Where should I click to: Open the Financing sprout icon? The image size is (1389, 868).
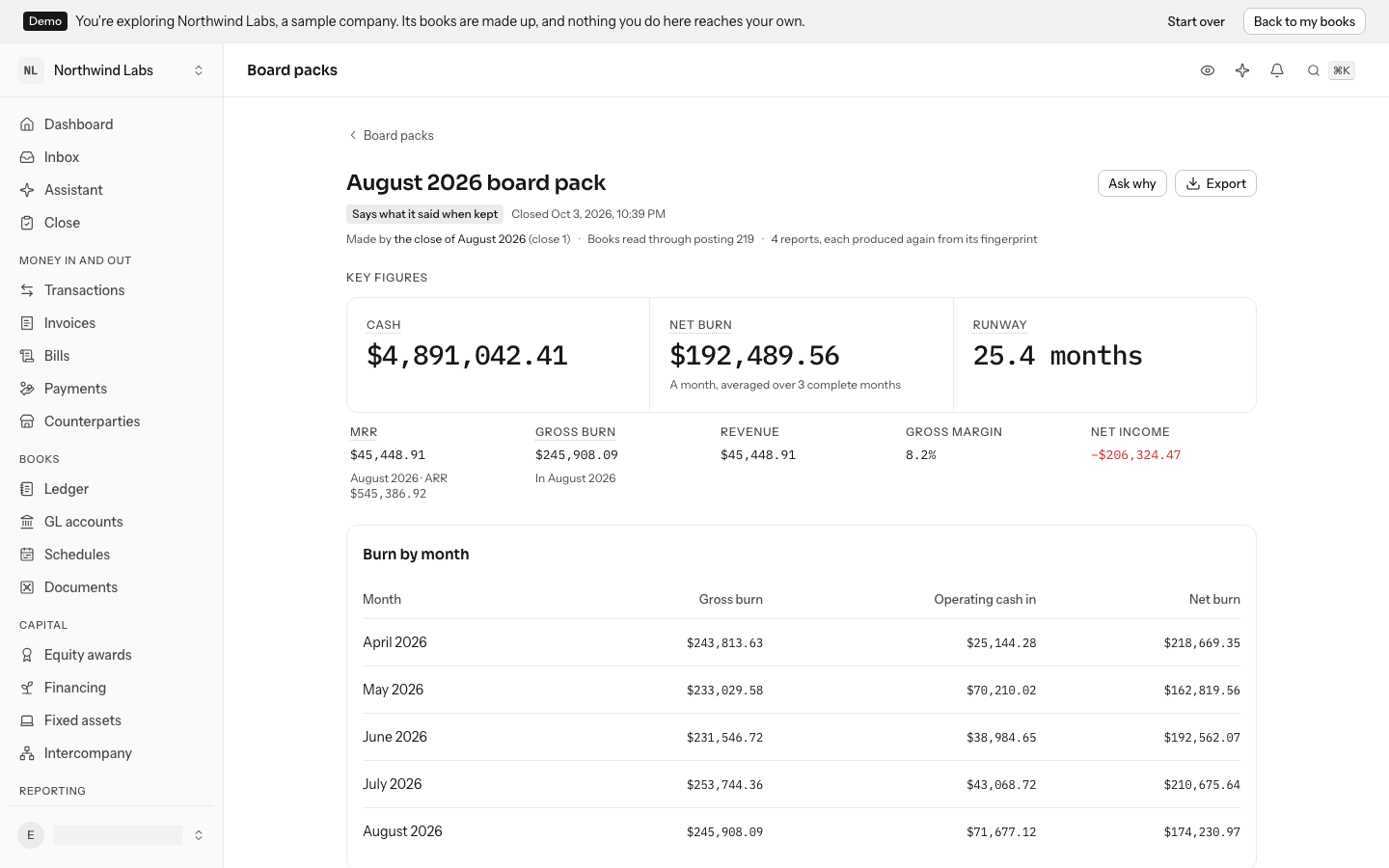pyautogui.click(x=27, y=688)
